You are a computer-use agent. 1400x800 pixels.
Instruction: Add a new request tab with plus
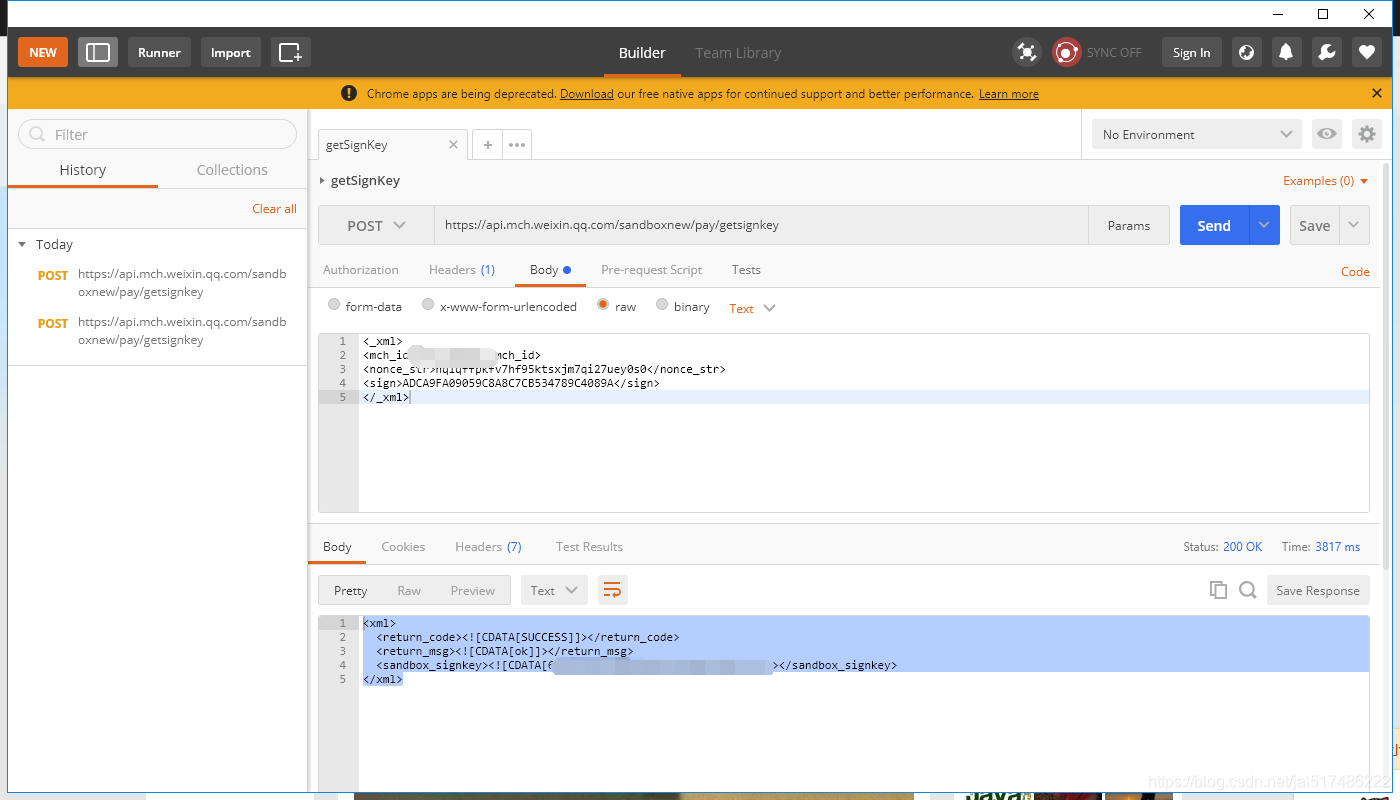pyautogui.click(x=487, y=145)
